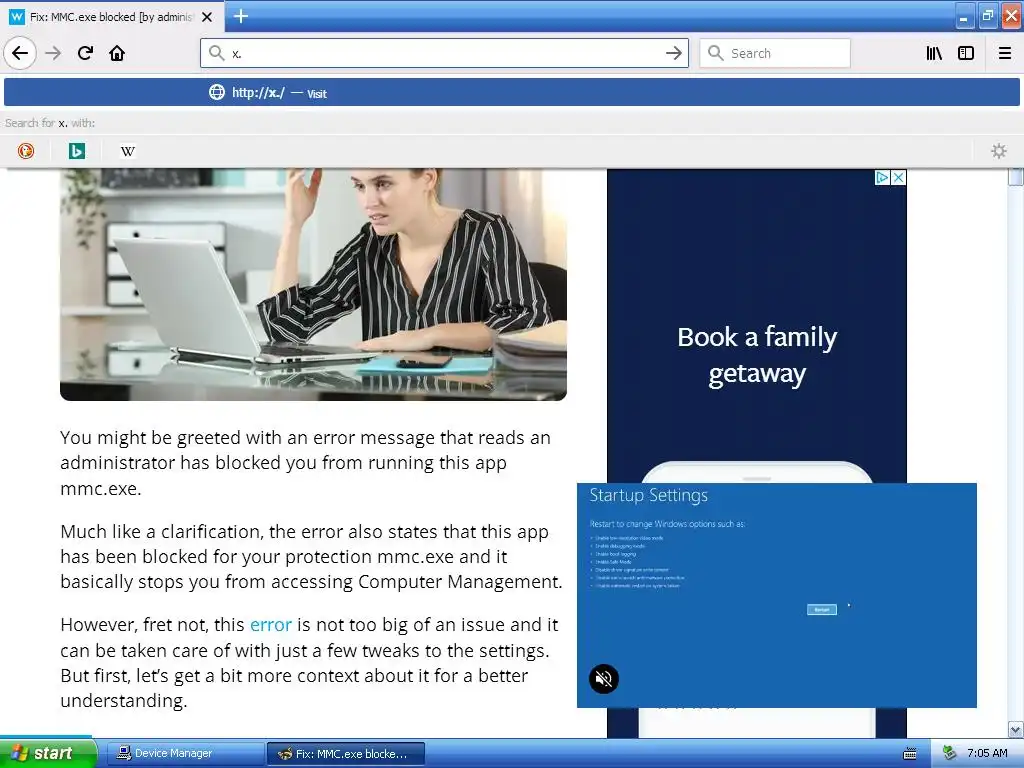Click the on-screen keyboard tray icon
The width and height of the screenshot is (1024, 768).
click(x=910, y=754)
